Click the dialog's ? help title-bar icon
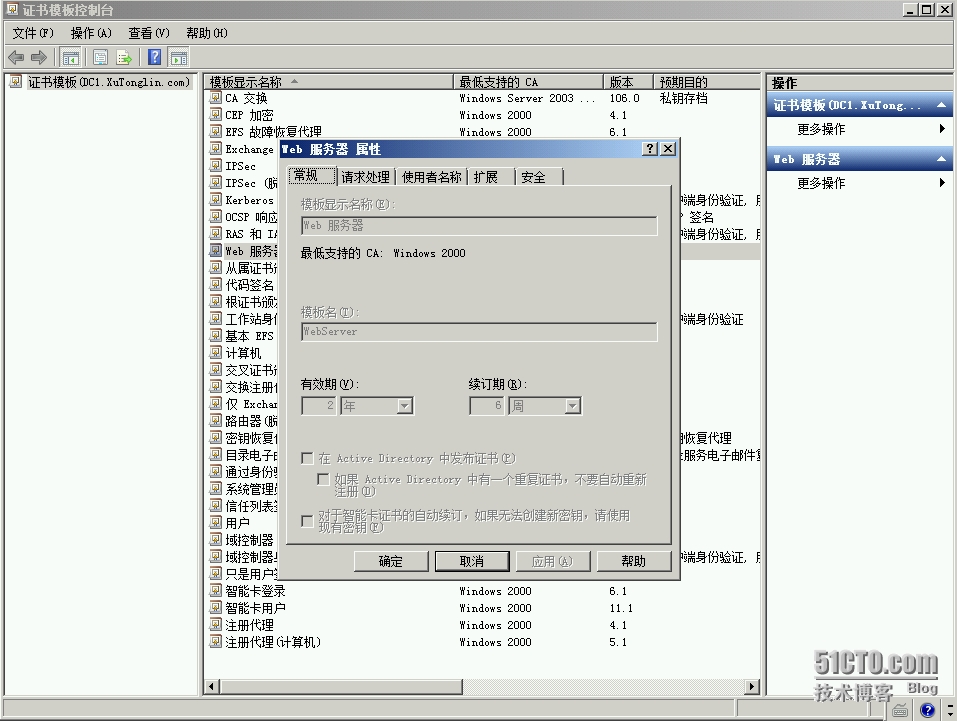 click(x=651, y=148)
